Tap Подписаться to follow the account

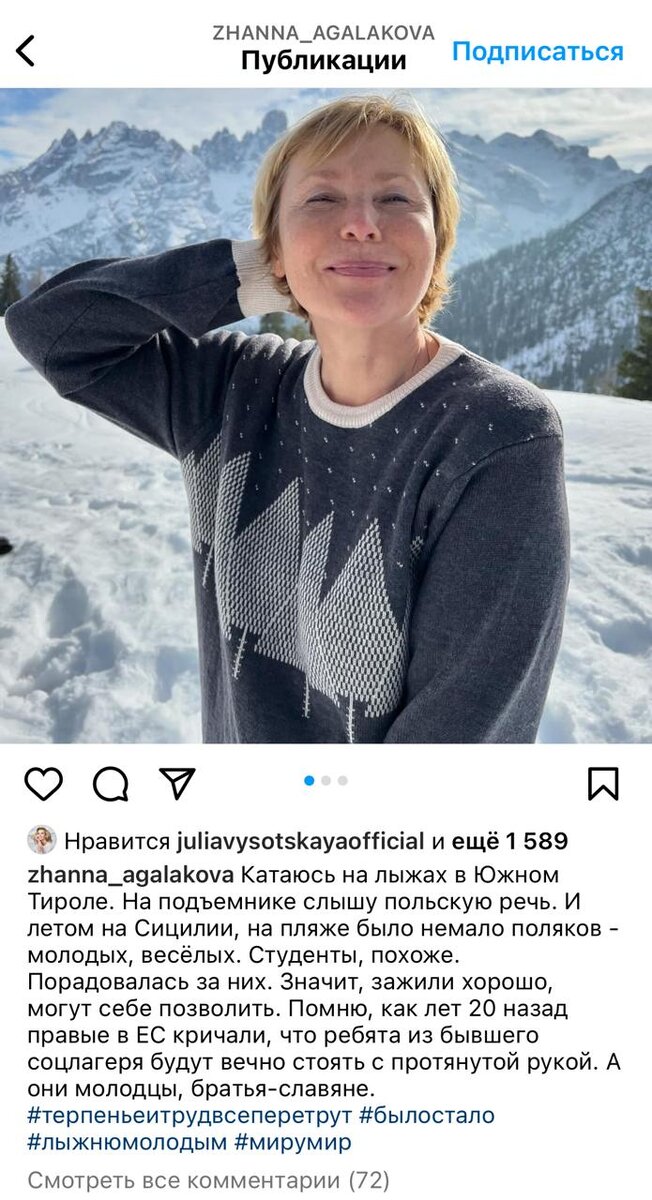(537, 52)
